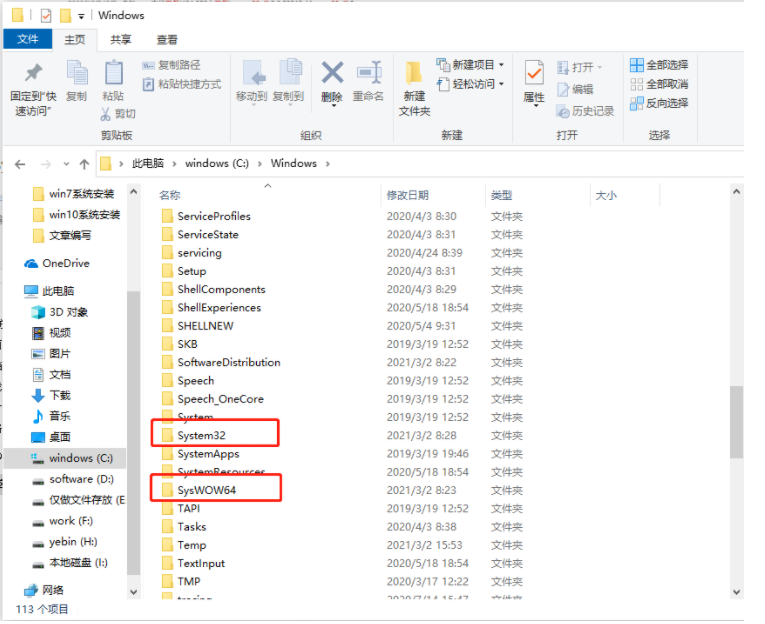Expand the New Item (新建项目) dropdown
The width and height of the screenshot is (765, 624).
[x=471, y=65]
